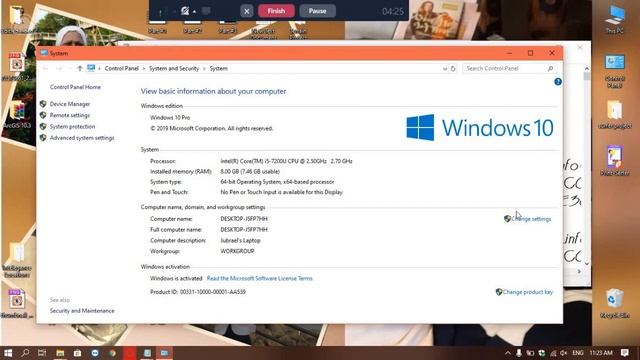Open System protection link

(72, 127)
